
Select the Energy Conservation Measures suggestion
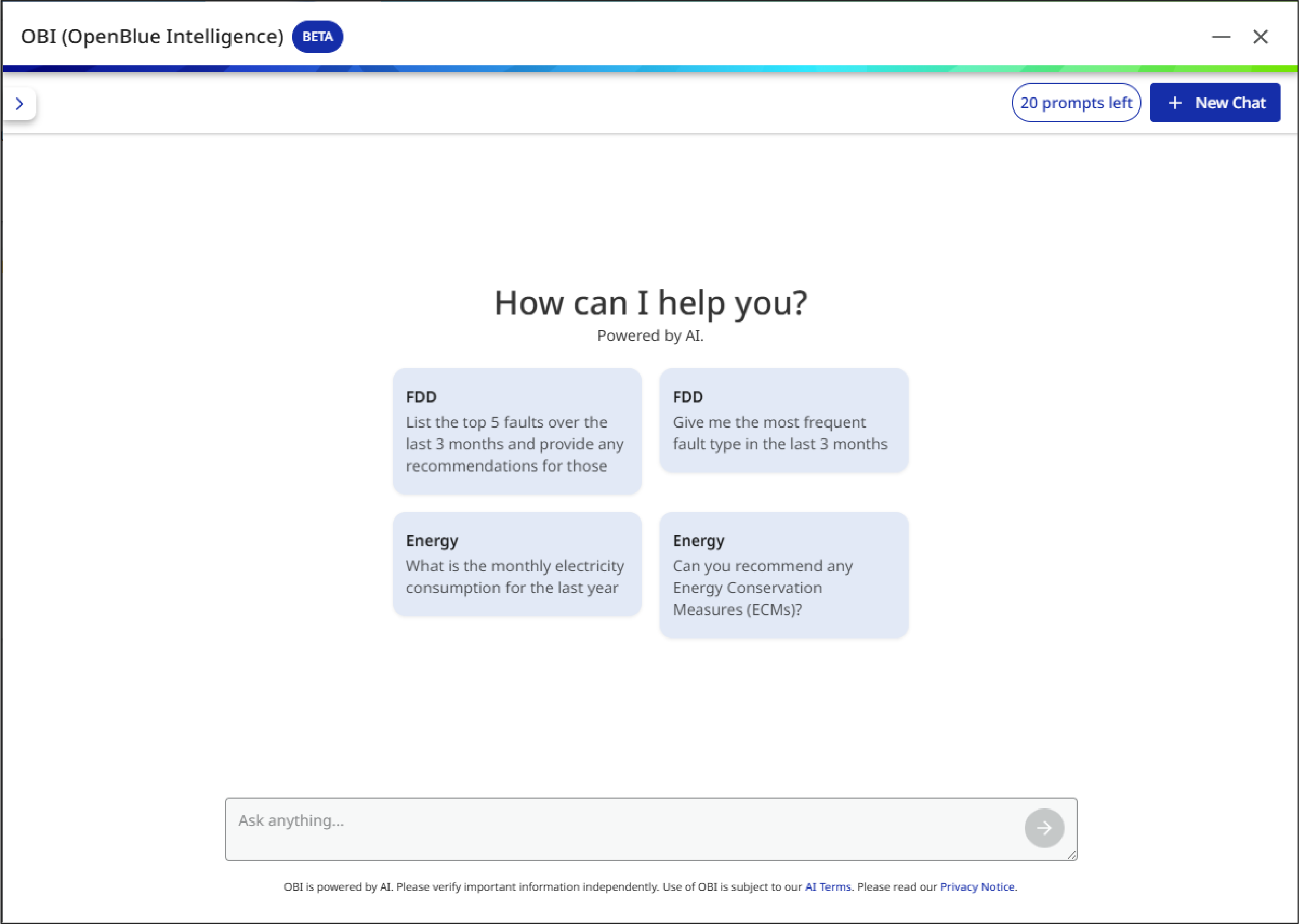tap(783, 575)
